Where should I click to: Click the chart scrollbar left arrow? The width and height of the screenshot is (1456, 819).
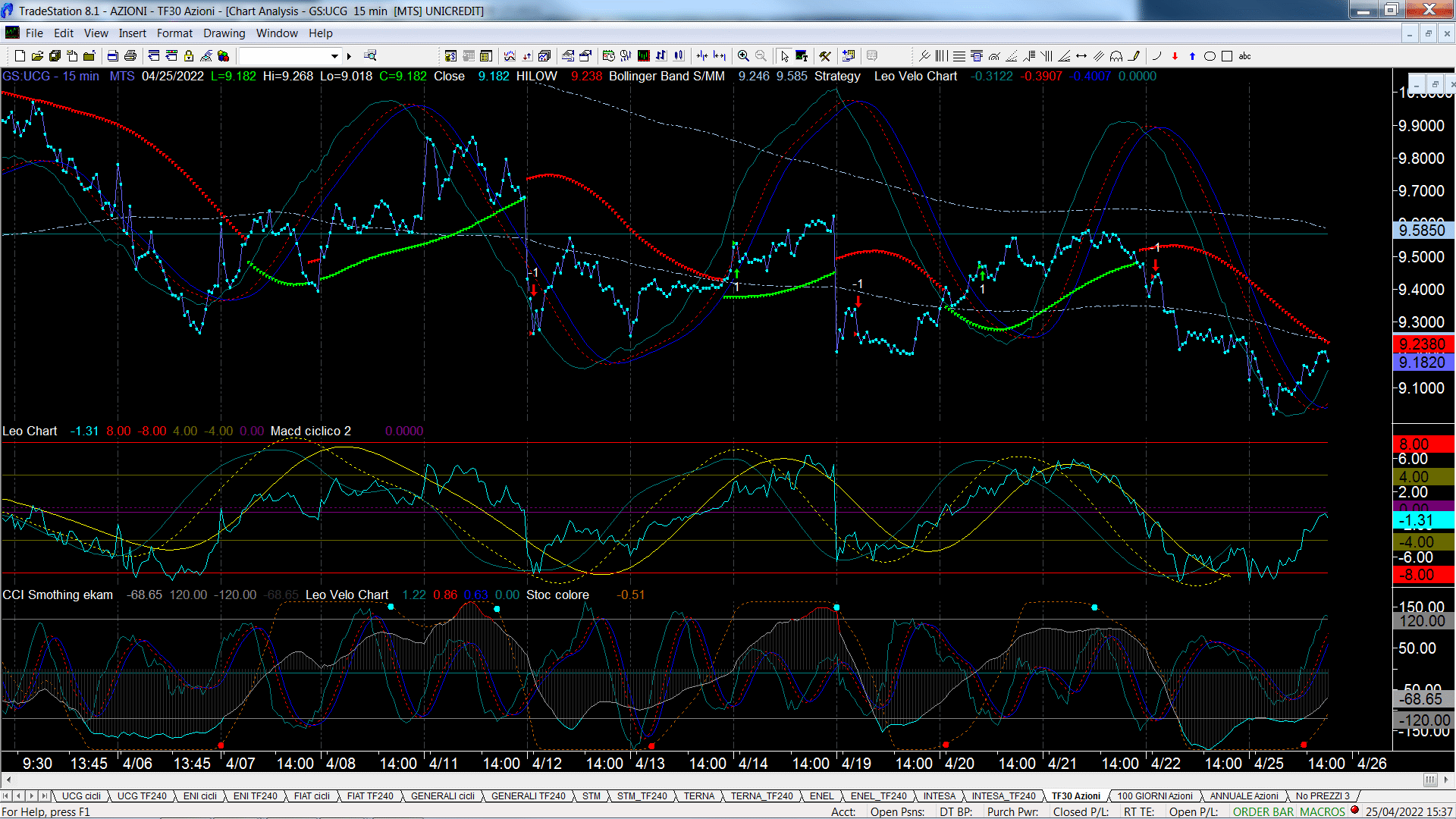pos(8,780)
